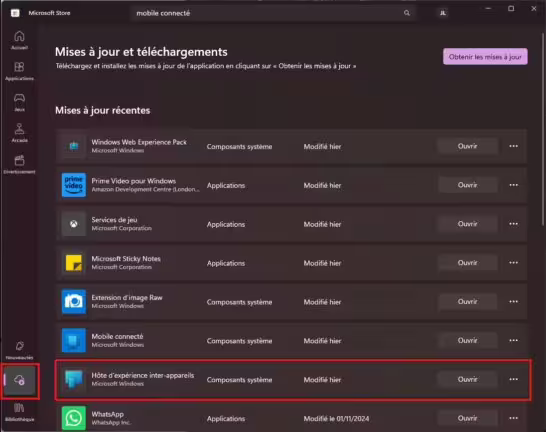The image size is (546, 432).
Task: Click Ouvrir for Hôte d'expérience inter-appareils
Action: click(468, 379)
